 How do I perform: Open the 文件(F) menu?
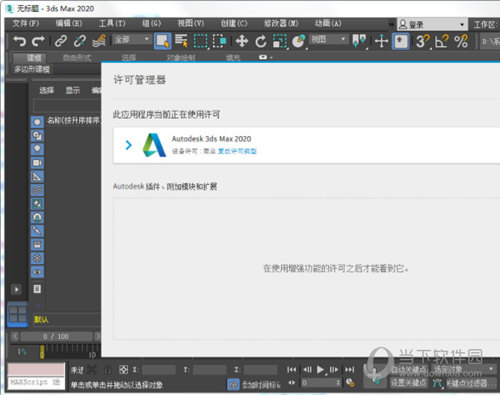(x=26, y=24)
